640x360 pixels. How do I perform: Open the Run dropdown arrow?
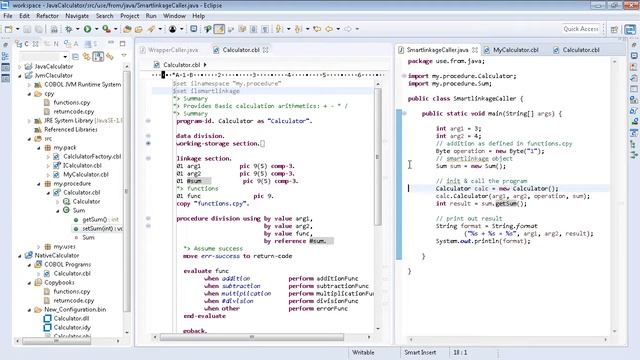96,29
